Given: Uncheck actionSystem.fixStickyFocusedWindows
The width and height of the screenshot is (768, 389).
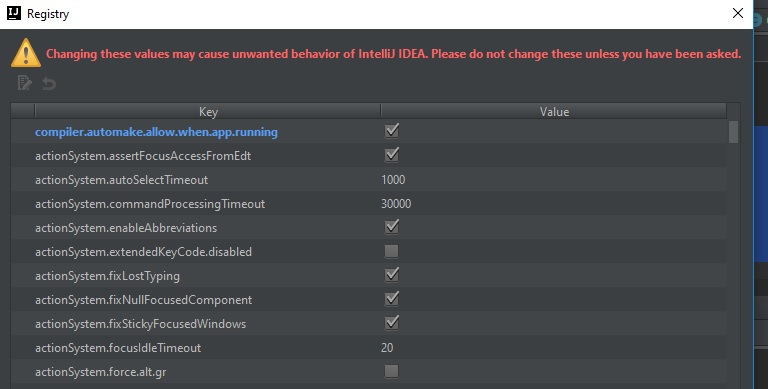Looking at the screenshot, I should pos(391,323).
